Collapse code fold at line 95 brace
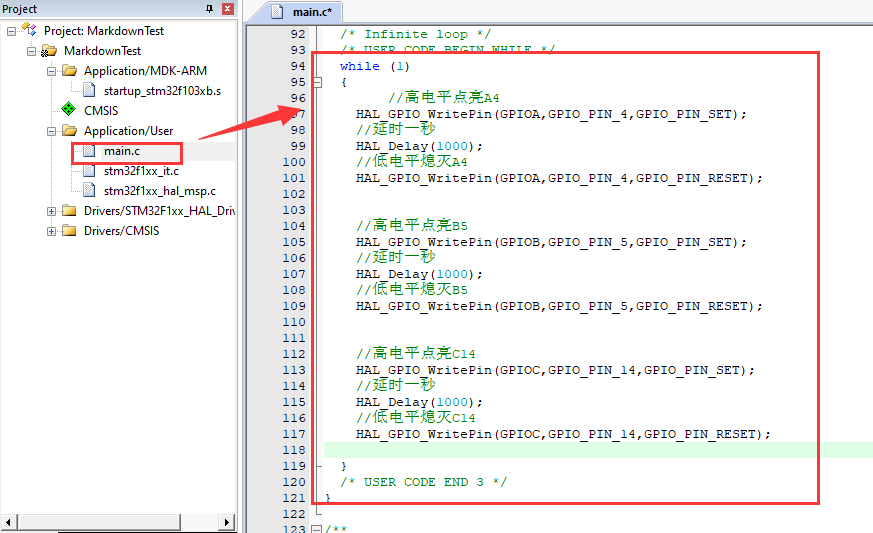873x533 pixels. 317,82
